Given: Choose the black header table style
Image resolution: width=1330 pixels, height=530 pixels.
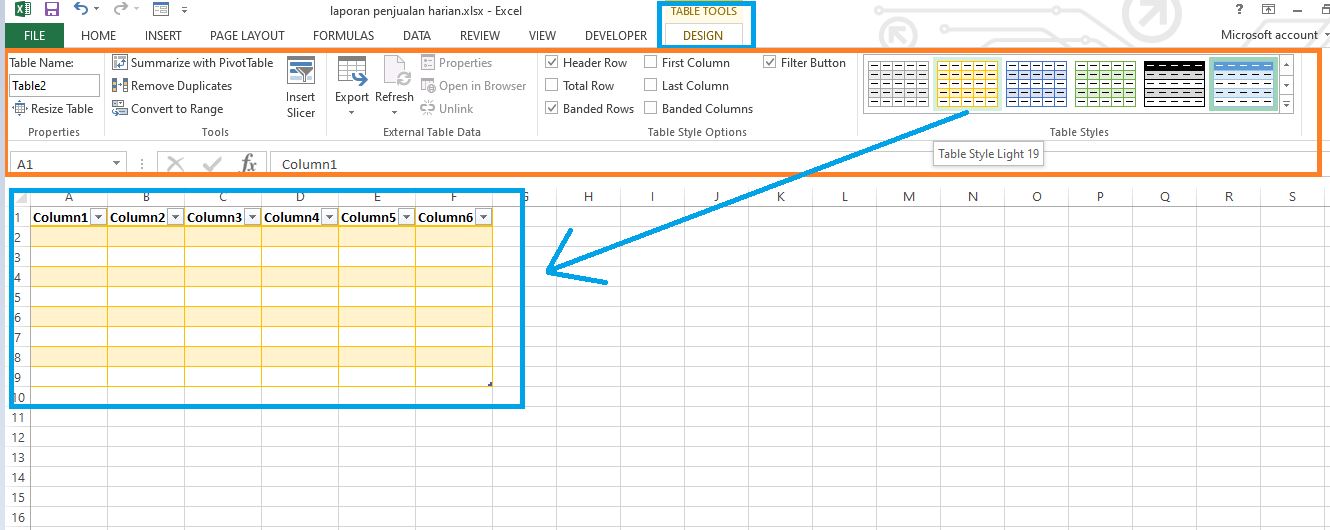Looking at the screenshot, I should tap(1174, 83).
